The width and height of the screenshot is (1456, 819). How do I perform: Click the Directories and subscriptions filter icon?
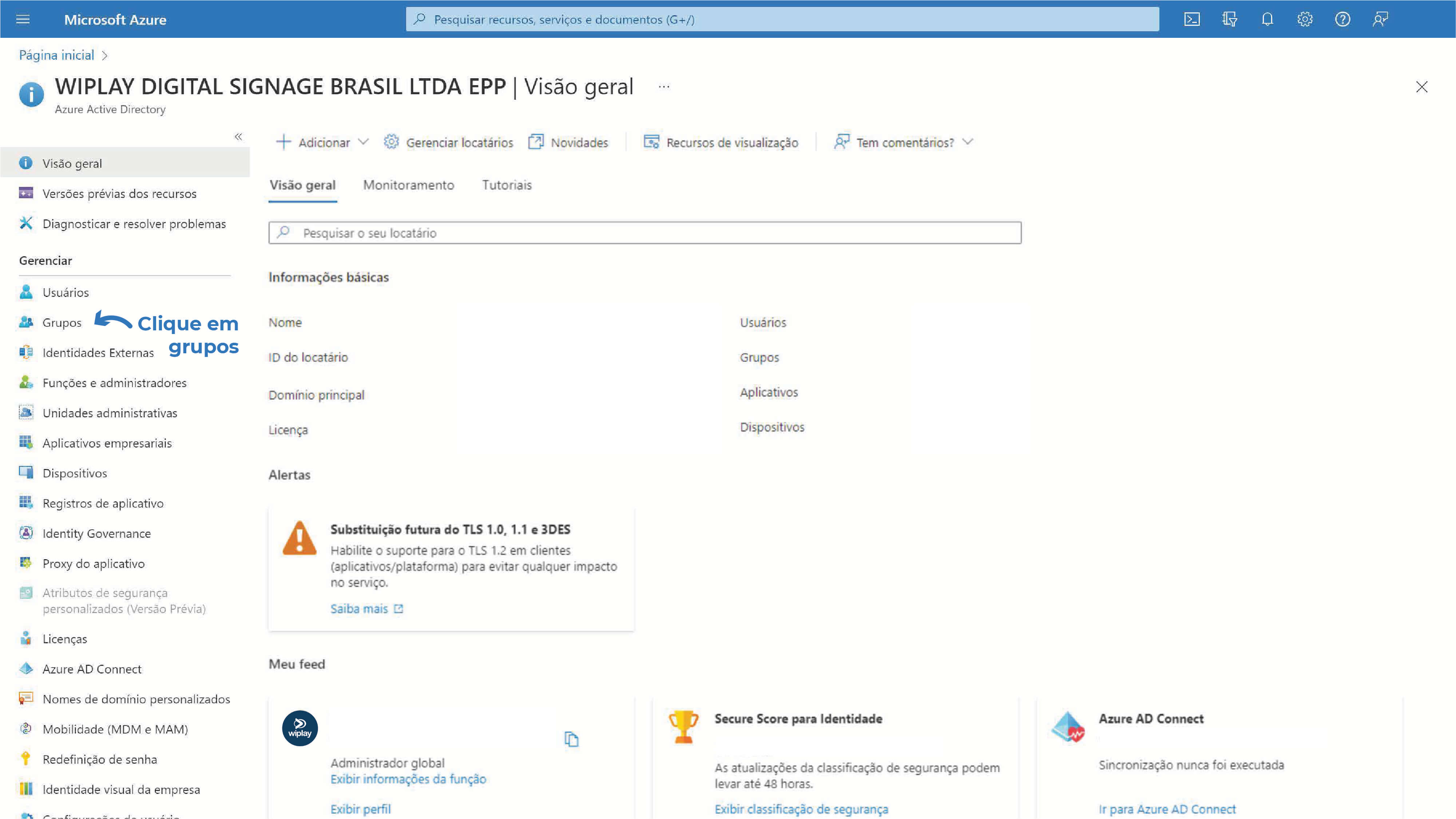point(1229,20)
